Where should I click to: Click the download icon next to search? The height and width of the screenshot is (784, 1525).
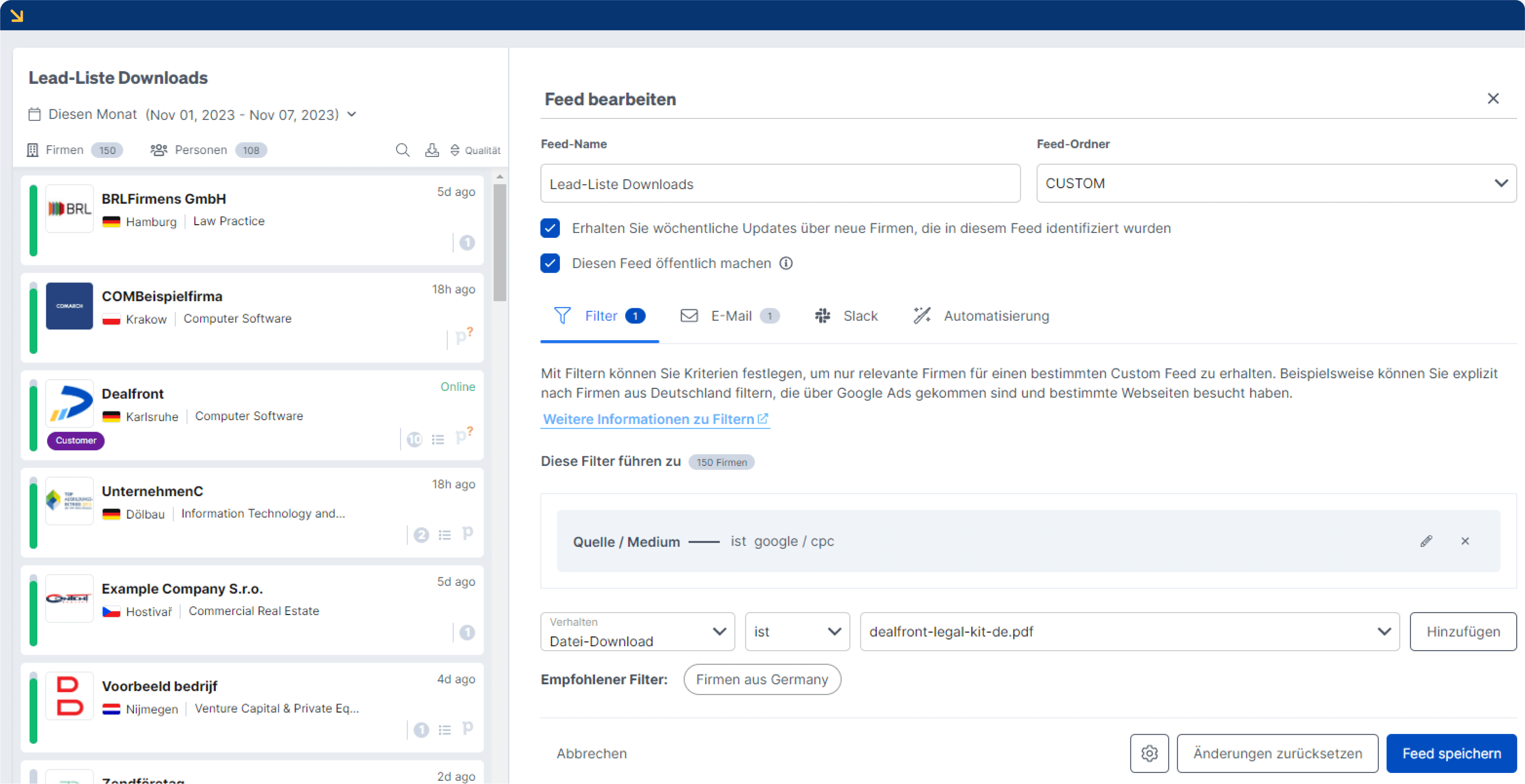coord(432,150)
